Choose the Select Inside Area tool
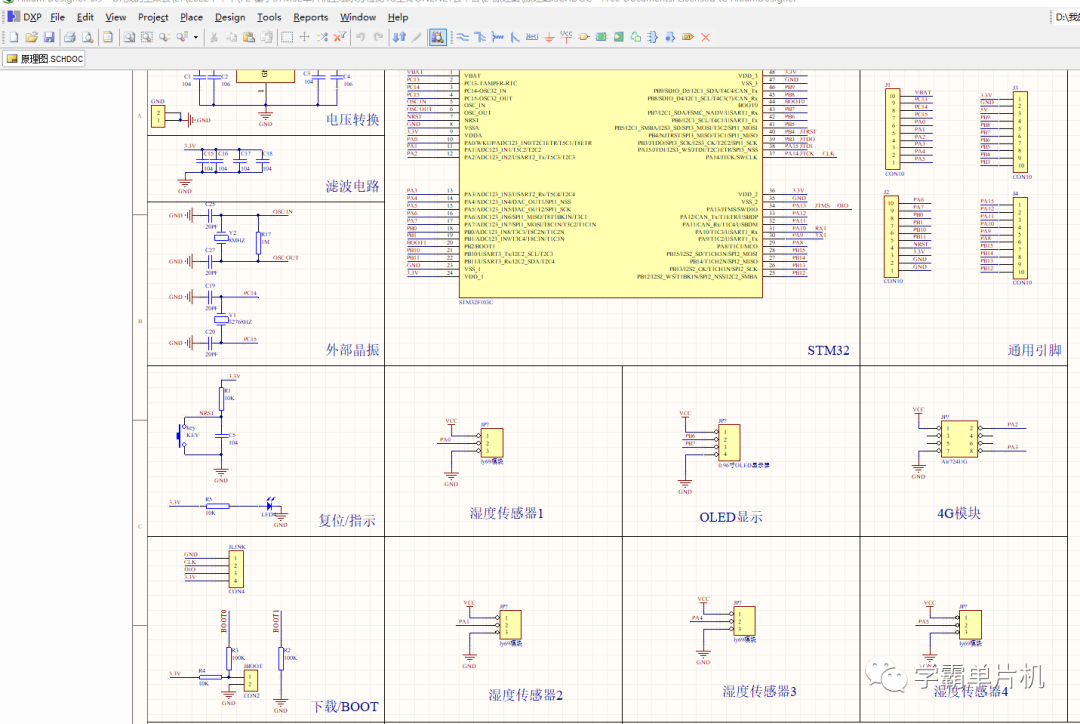 pyautogui.click(x=287, y=37)
